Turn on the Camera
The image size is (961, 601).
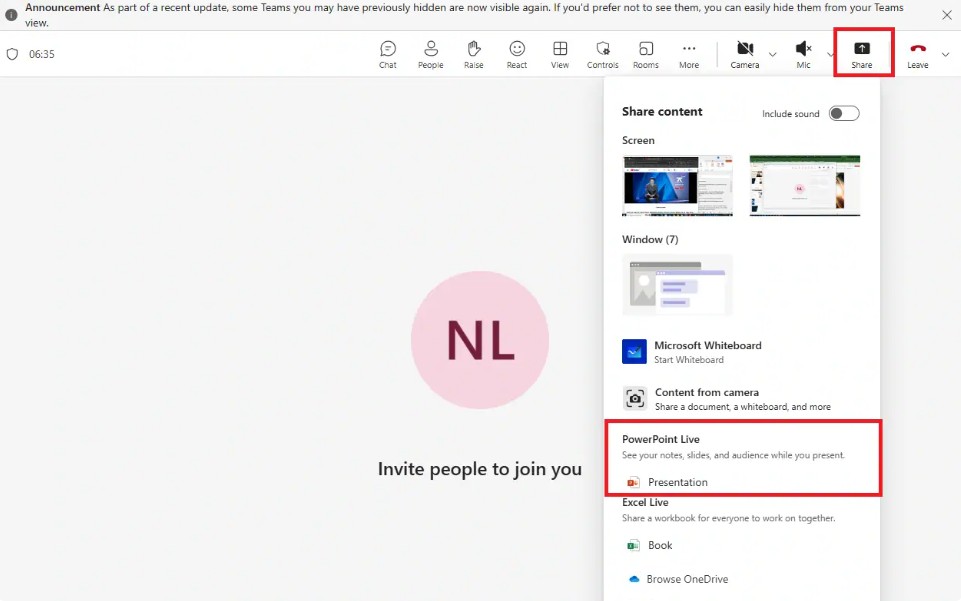click(745, 54)
